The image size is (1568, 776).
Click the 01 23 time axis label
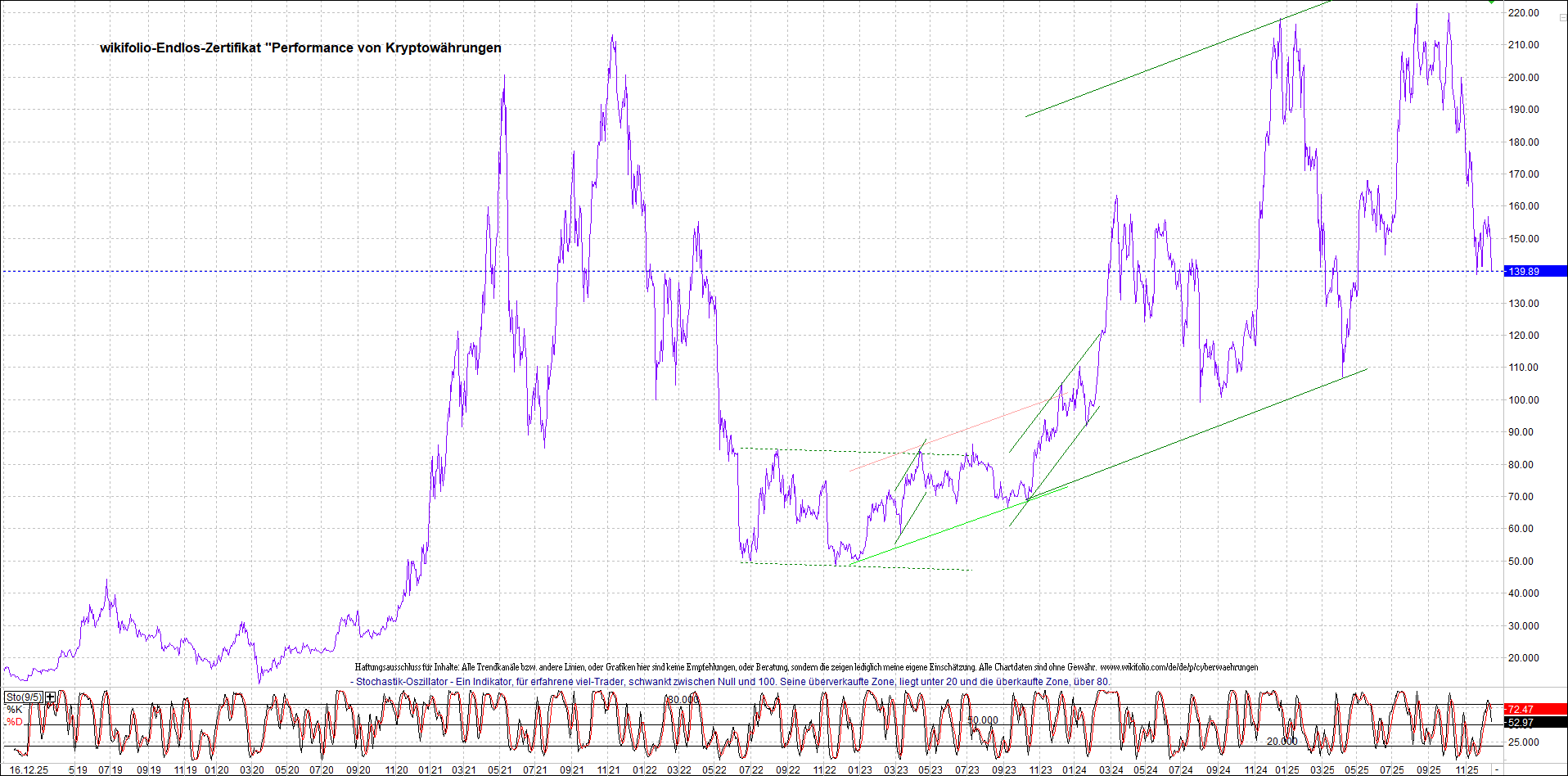[859, 769]
